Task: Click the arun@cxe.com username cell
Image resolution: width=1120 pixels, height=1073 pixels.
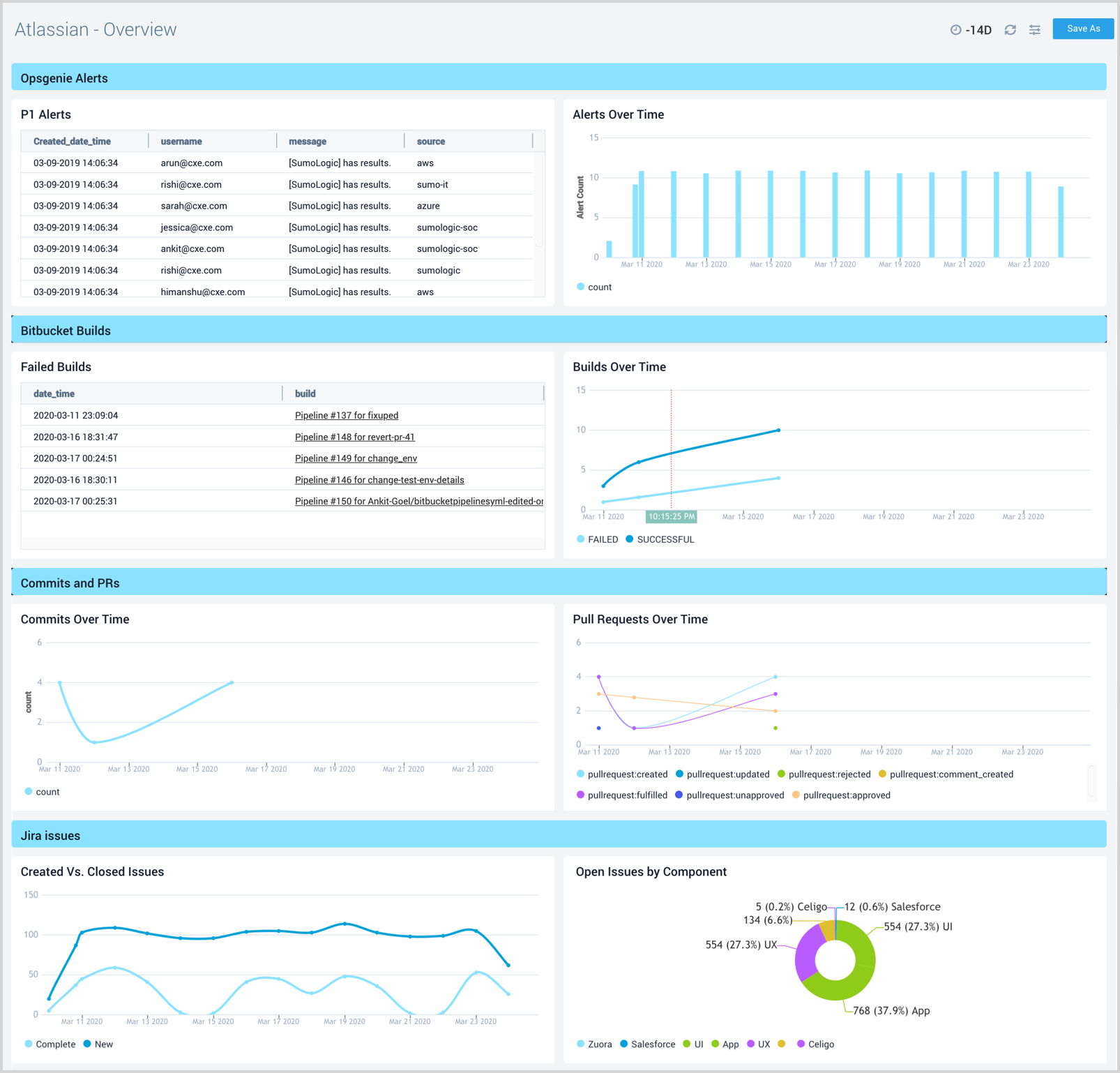Action: (x=191, y=163)
